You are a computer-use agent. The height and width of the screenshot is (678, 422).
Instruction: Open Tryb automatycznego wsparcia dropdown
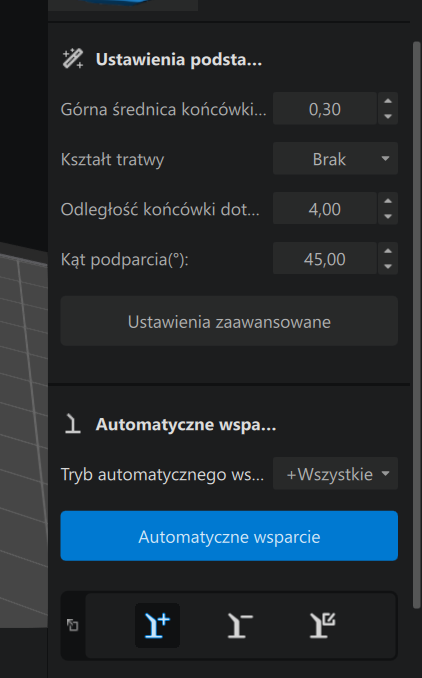[x=335, y=474]
